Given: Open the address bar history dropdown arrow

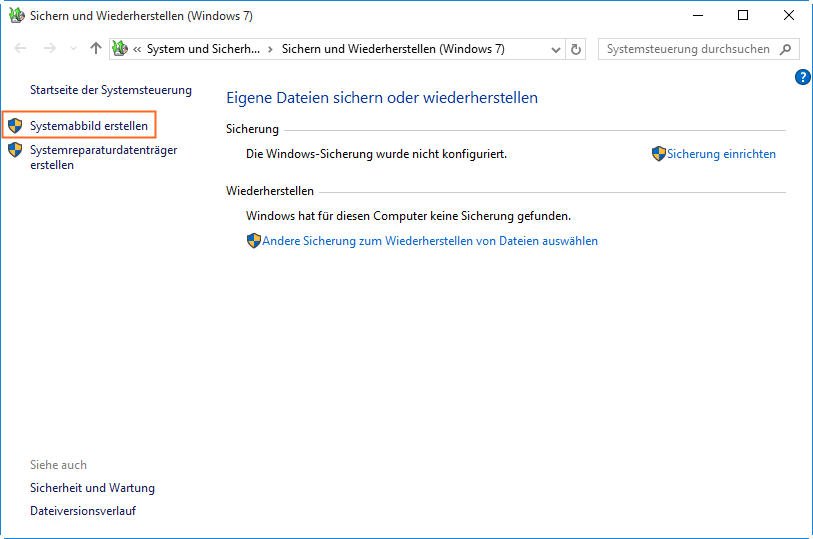Looking at the screenshot, I should coord(555,50).
